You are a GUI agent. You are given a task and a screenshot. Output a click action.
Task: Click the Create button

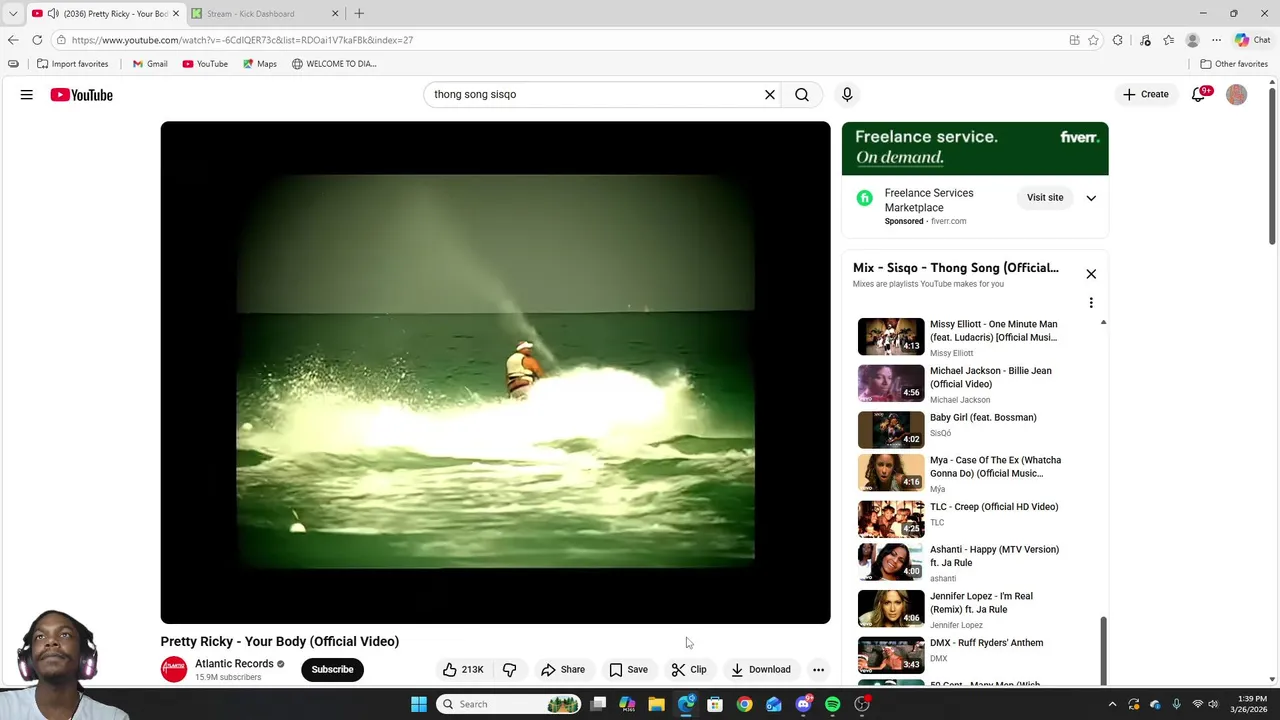(1146, 95)
